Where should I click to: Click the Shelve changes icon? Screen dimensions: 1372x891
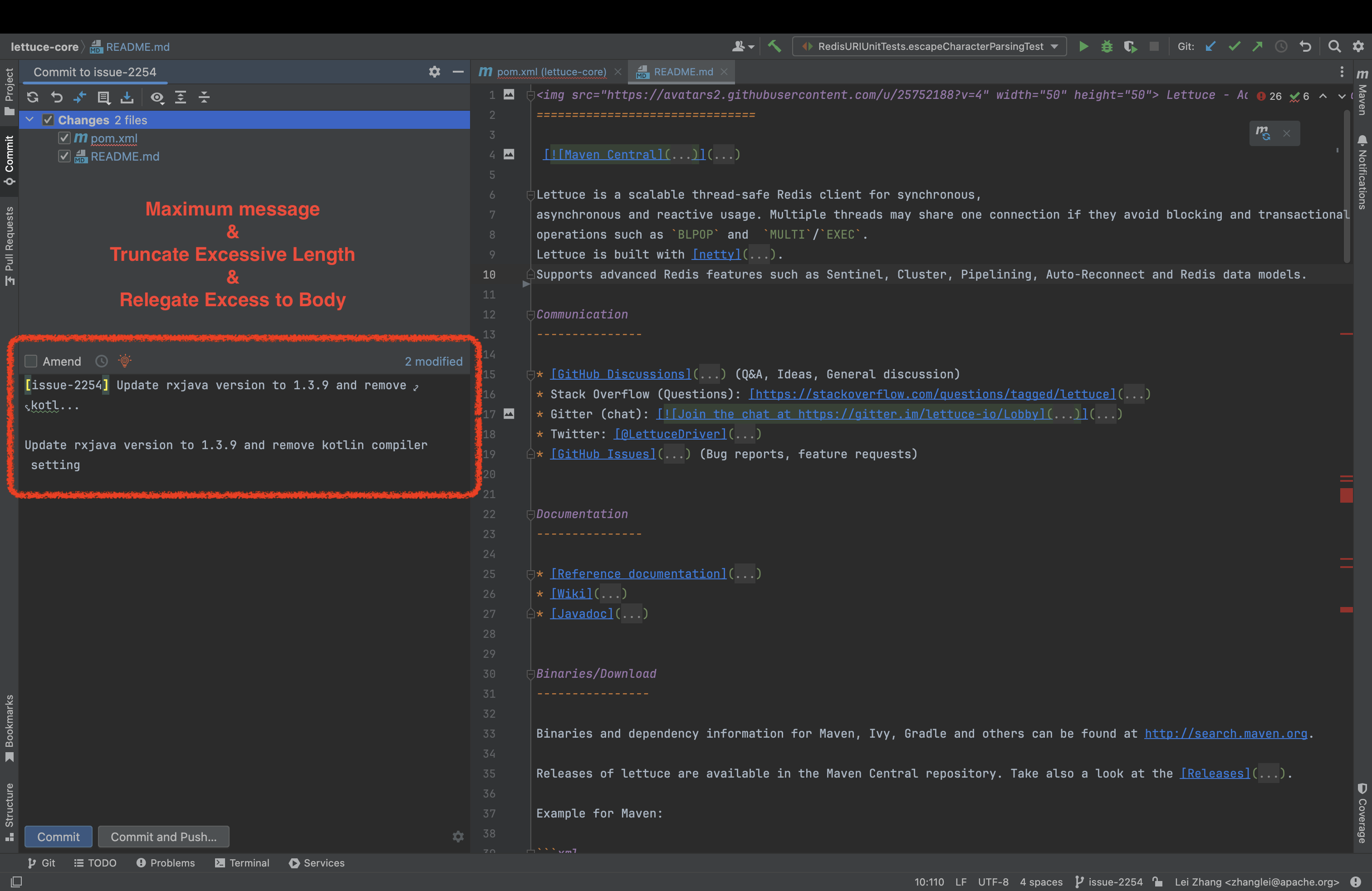pos(127,97)
